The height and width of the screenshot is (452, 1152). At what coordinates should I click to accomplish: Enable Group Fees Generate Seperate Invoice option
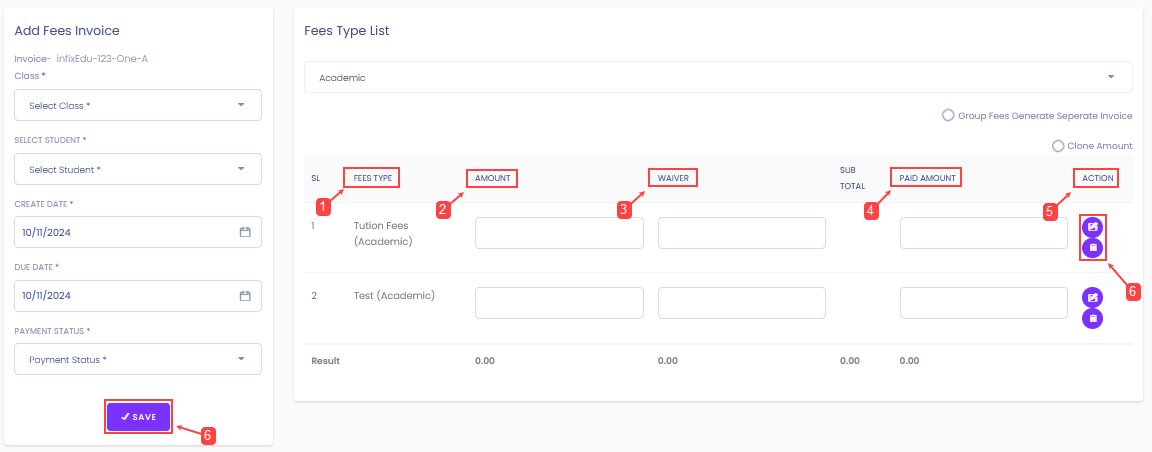[948, 115]
